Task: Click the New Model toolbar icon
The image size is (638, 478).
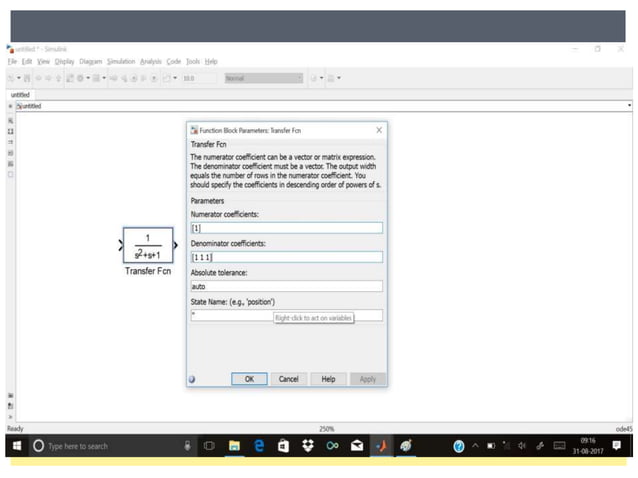Action: pos(11,78)
